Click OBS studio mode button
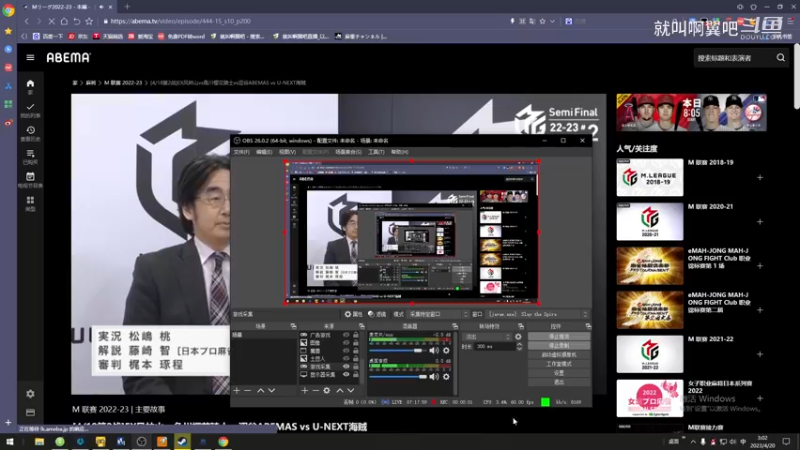Viewport: 800px width, 450px height. point(559,364)
